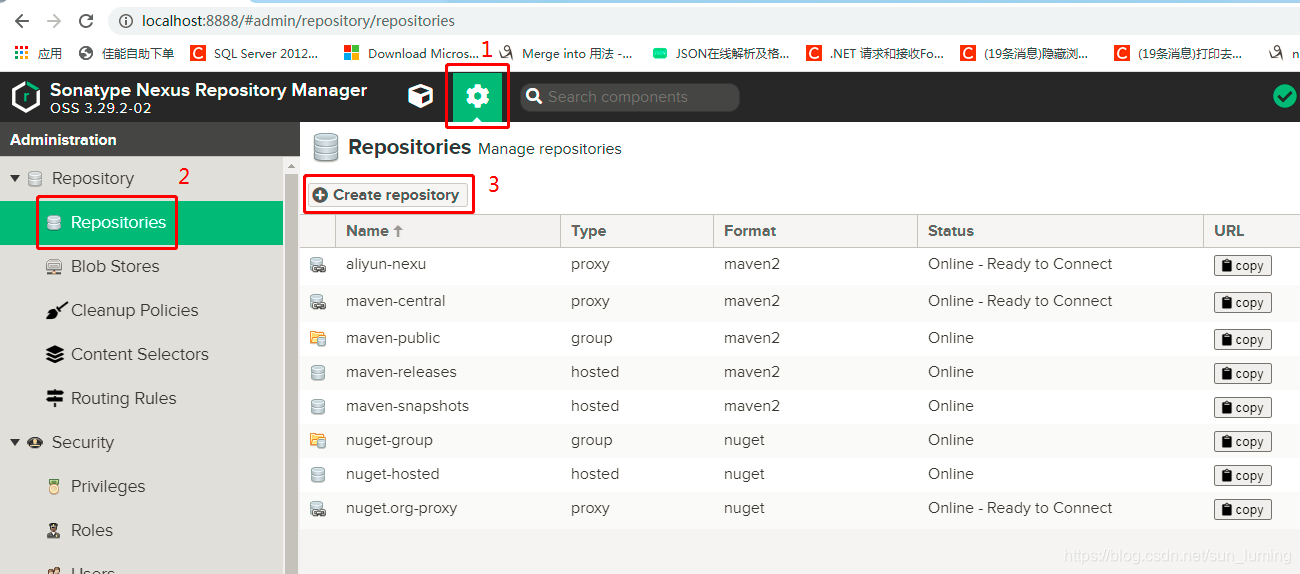Copy the URL of maven-snapshots

click(x=1243, y=408)
